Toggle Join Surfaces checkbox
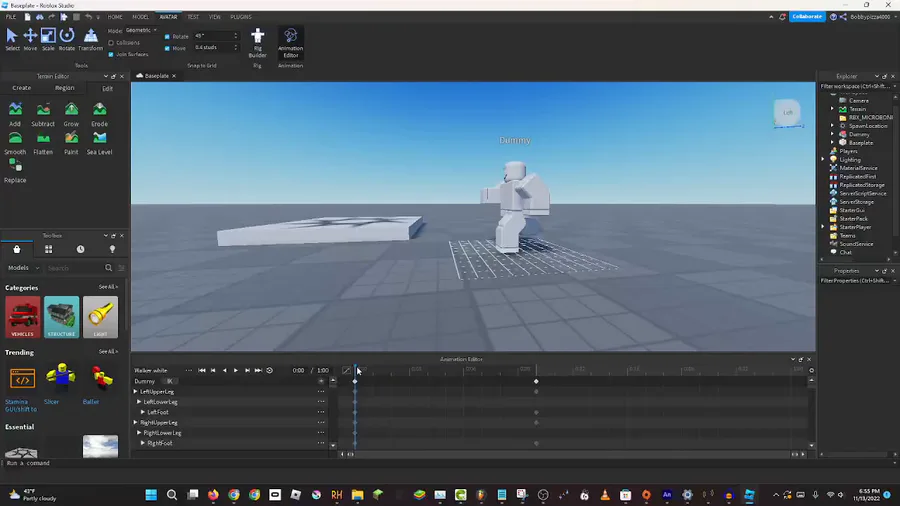This screenshot has height=506, width=900. click(111, 55)
